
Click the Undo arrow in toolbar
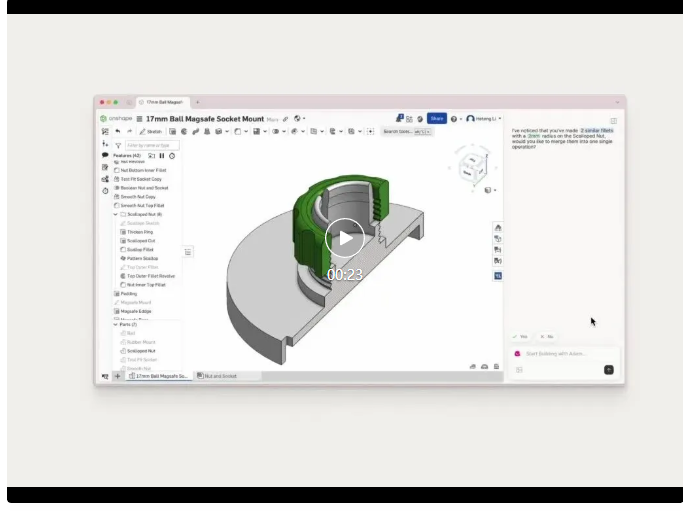[118, 131]
